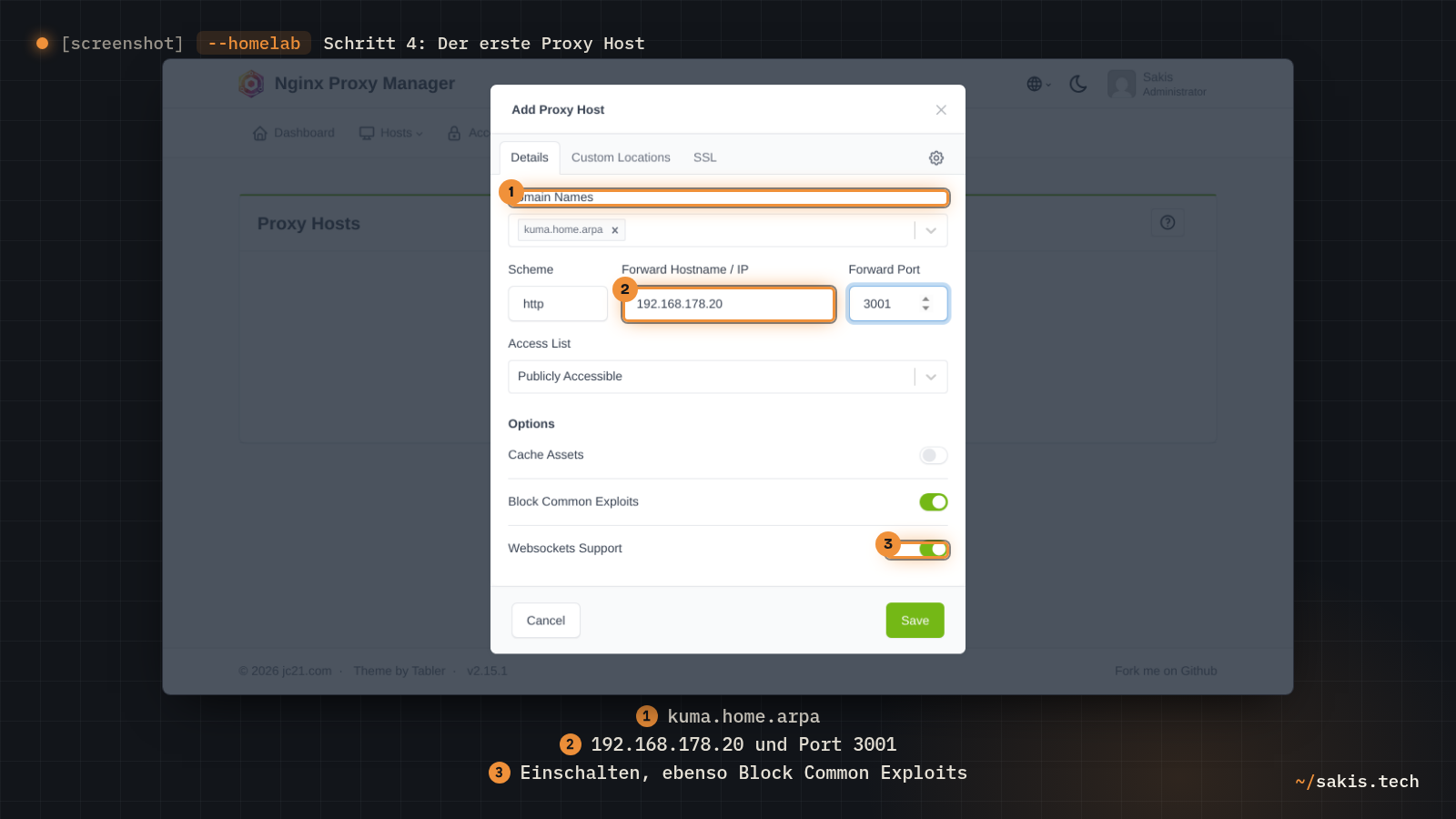This screenshot has height=819, width=1456.
Task: Click the Save button
Action: (x=915, y=621)
